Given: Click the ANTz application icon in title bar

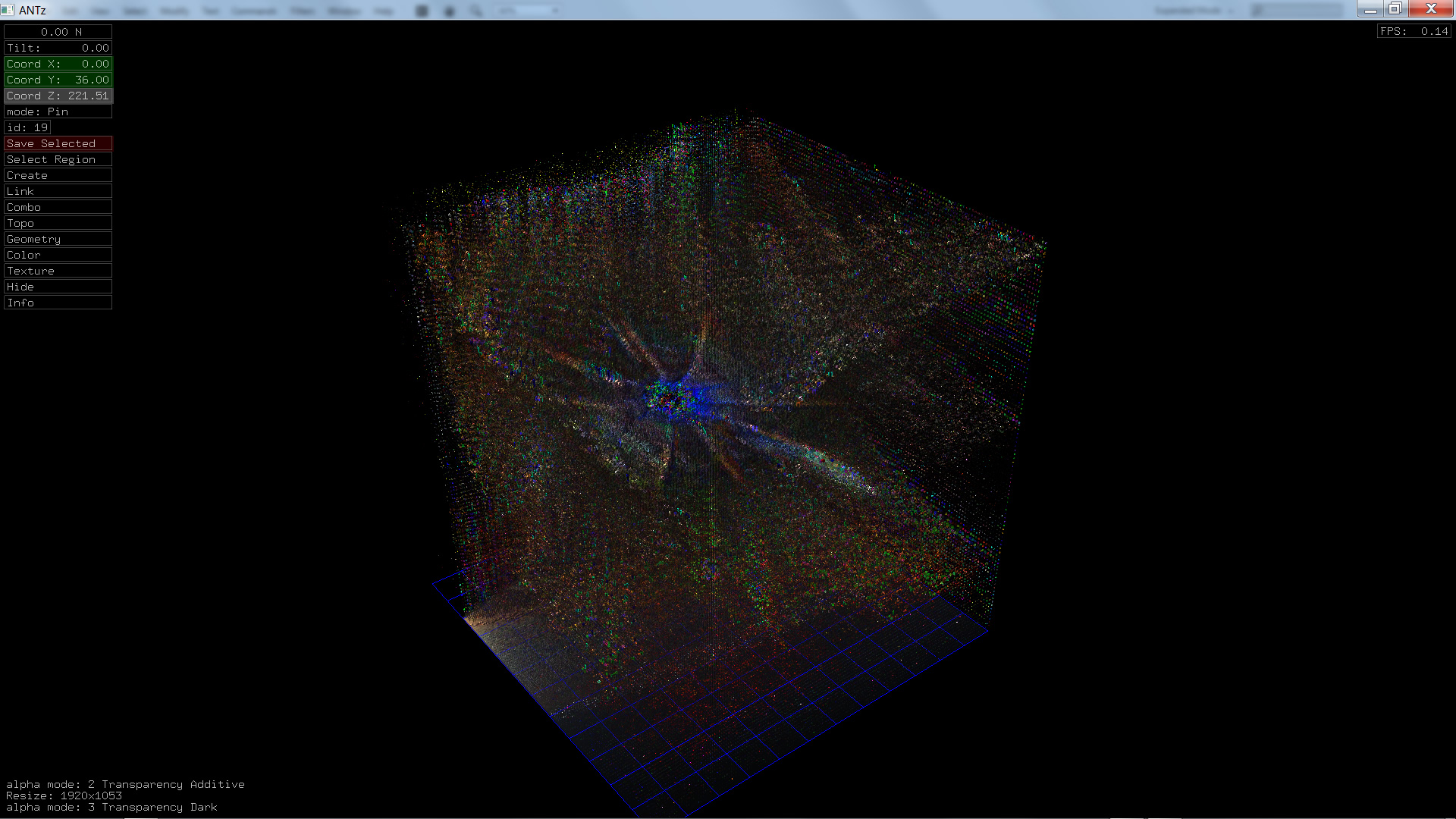Looking at the screenshot, I should click(8, 10).
